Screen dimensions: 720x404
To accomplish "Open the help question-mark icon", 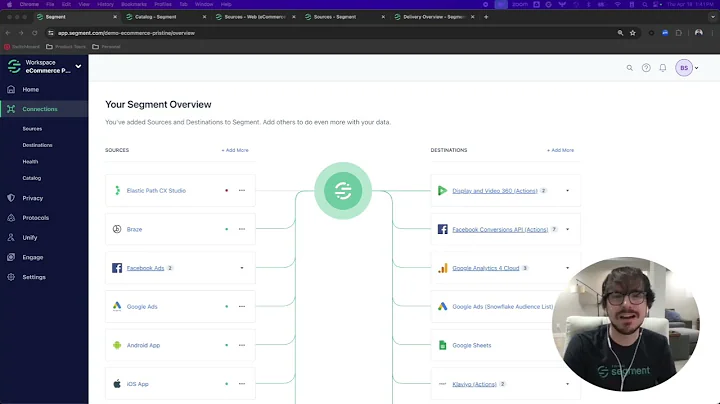I will (x=646, y=68).
